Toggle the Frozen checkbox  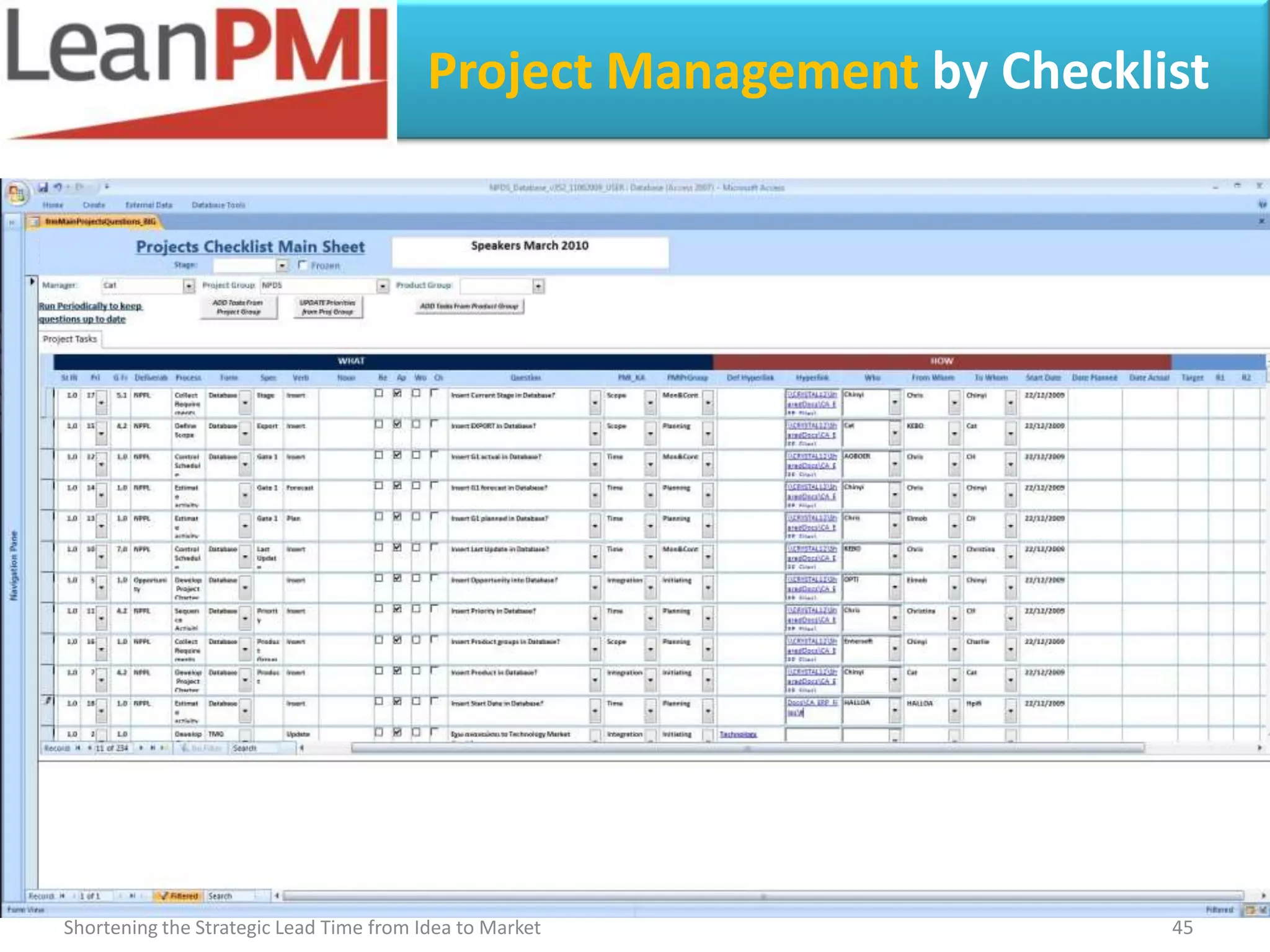pos(303,265)
